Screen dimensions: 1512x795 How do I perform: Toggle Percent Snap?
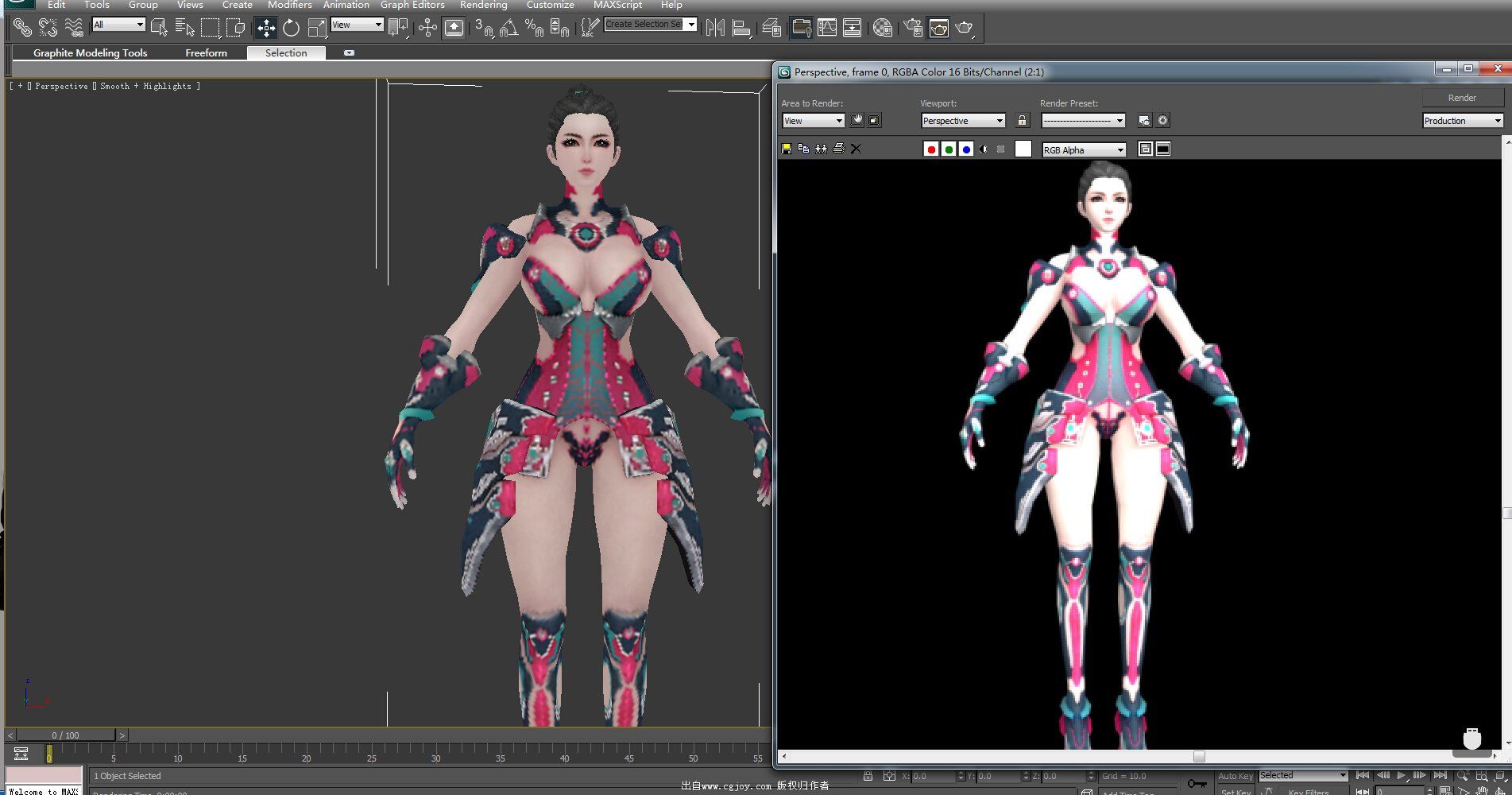(535, 28)
